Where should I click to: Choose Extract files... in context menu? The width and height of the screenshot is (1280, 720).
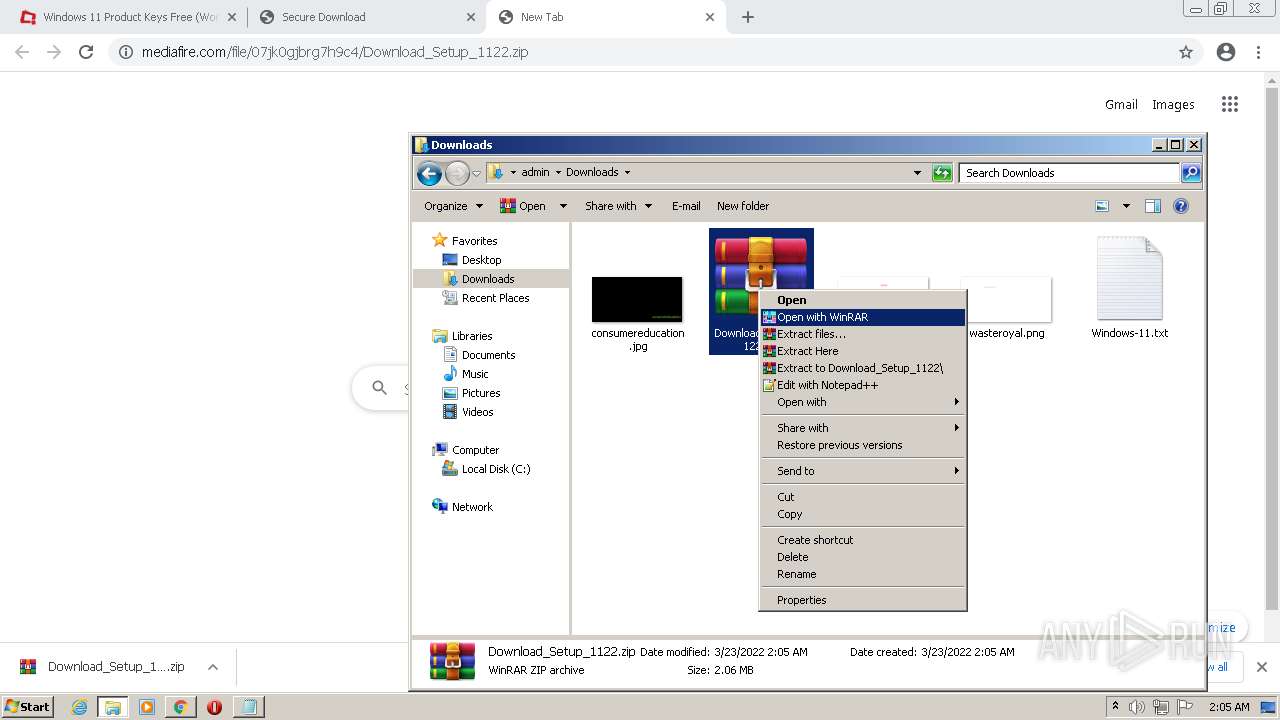tap(863, 334)
